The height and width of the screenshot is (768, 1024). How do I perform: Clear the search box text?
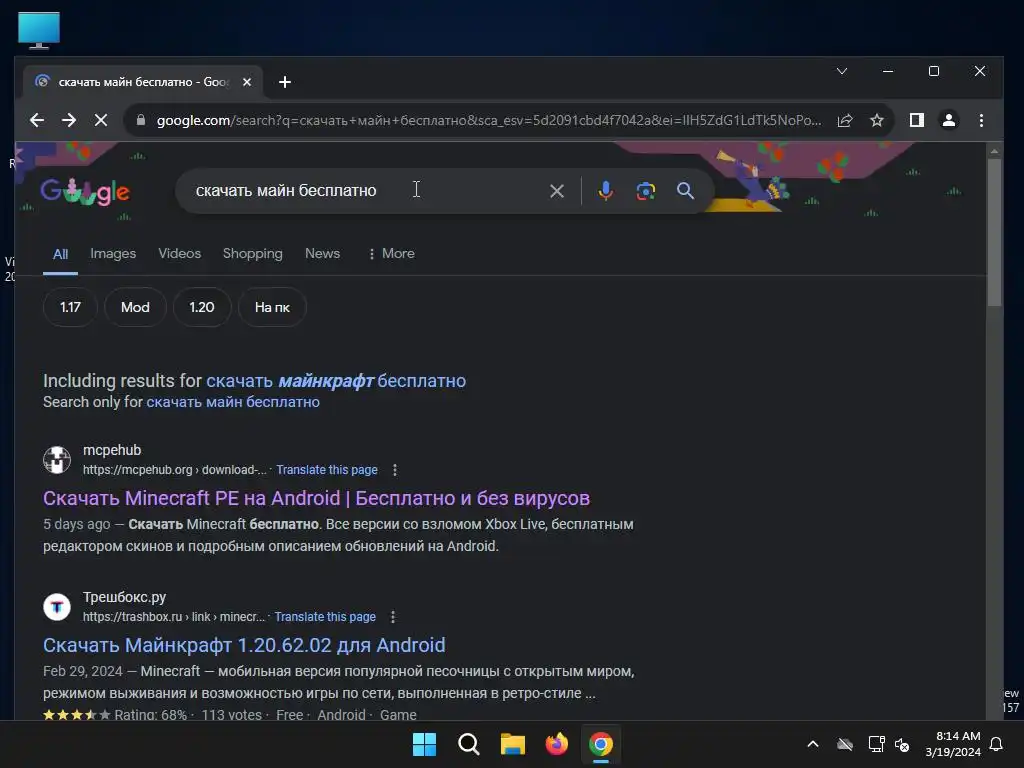click(556, 191)
